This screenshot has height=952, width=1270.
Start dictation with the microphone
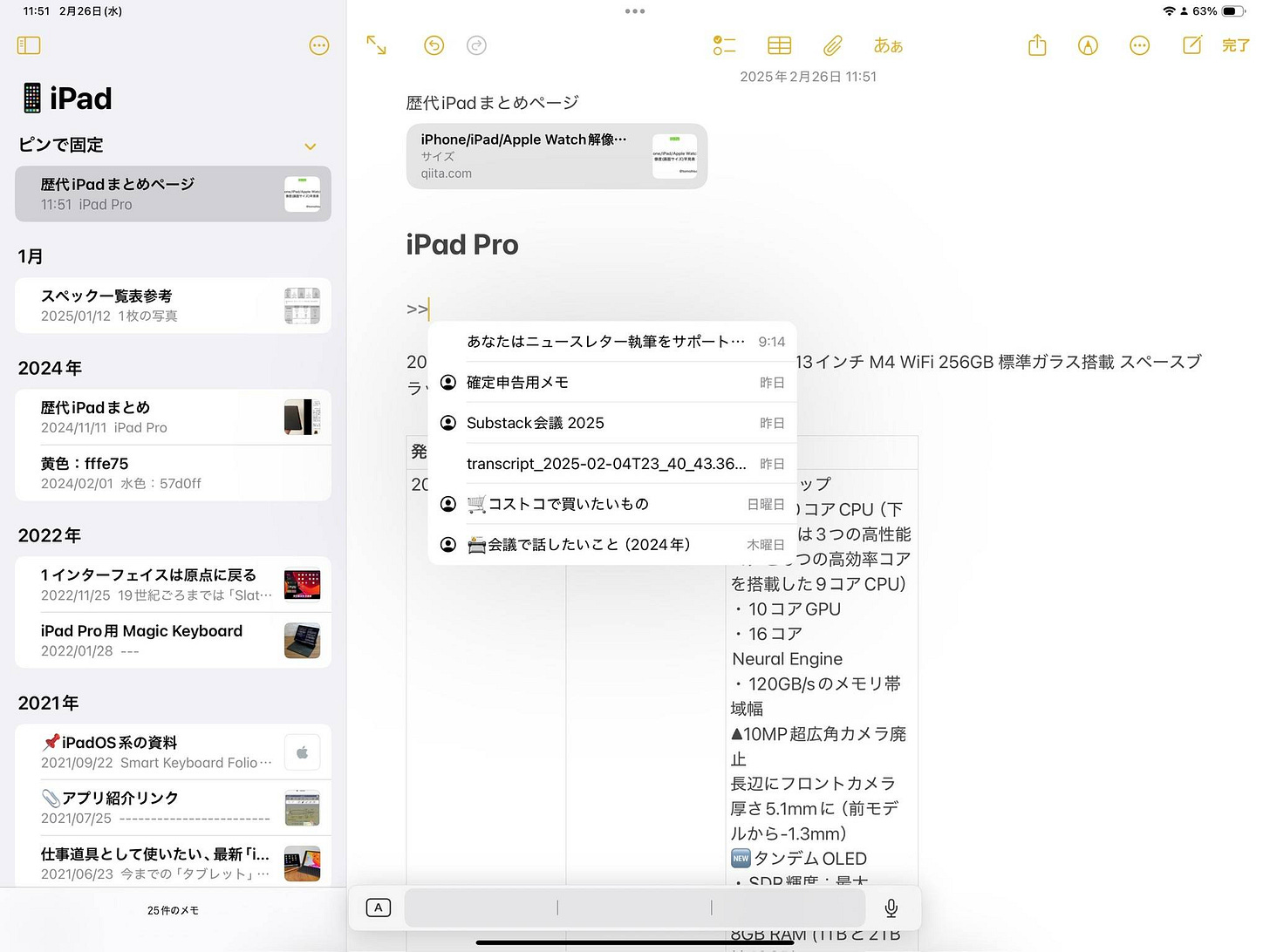point(891,908)
